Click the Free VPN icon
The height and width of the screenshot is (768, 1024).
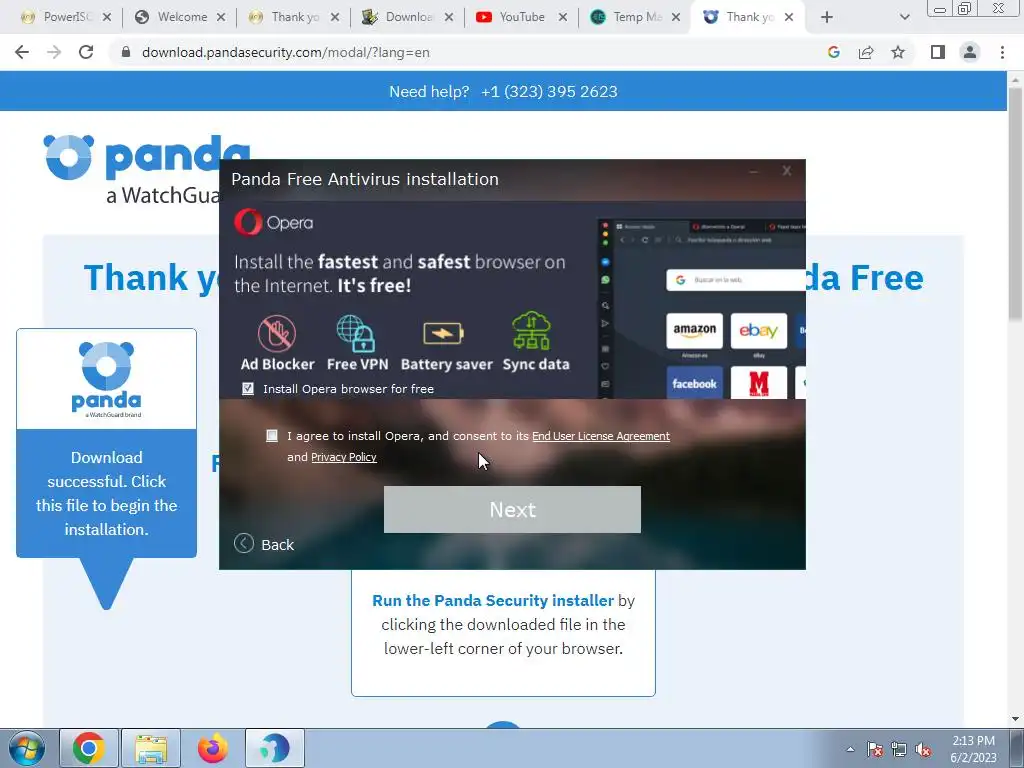[x=357, y=333]
